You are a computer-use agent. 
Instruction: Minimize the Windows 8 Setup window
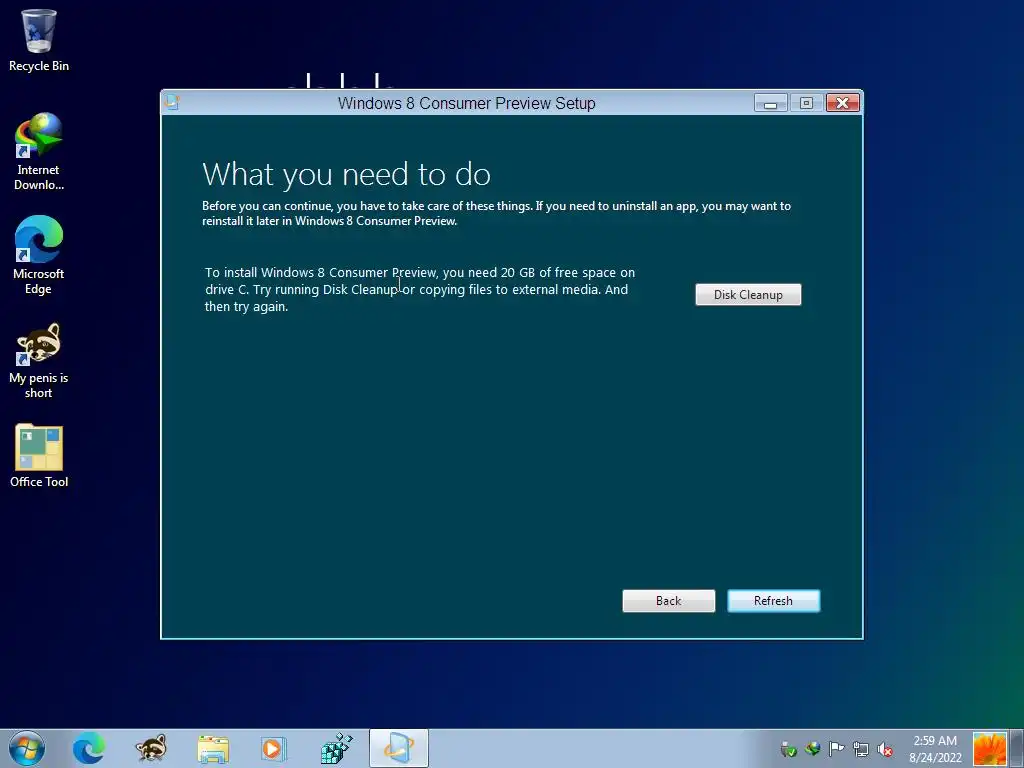771,103
